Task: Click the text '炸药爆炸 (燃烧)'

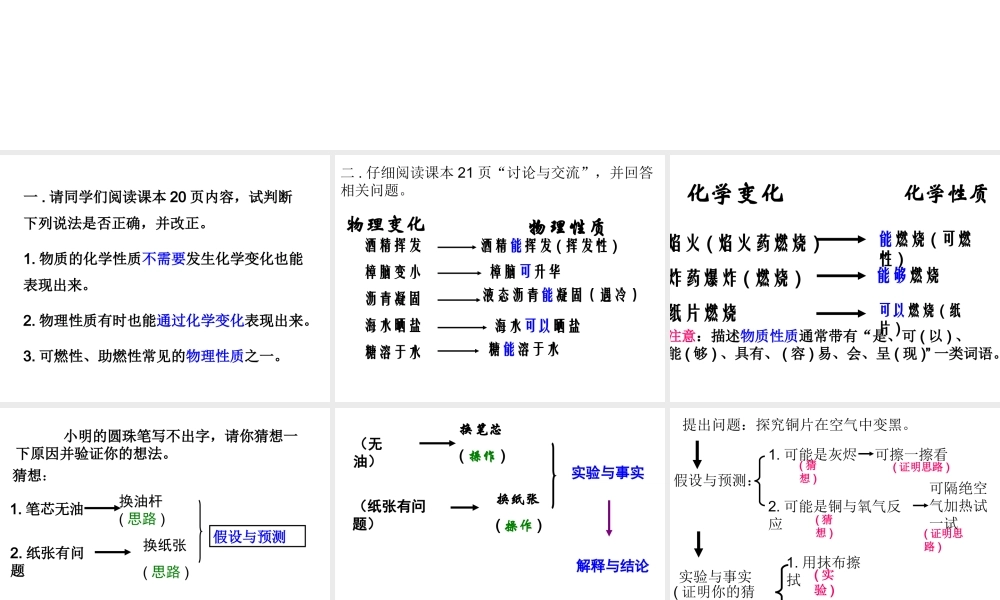Action: tap(736, 278)
